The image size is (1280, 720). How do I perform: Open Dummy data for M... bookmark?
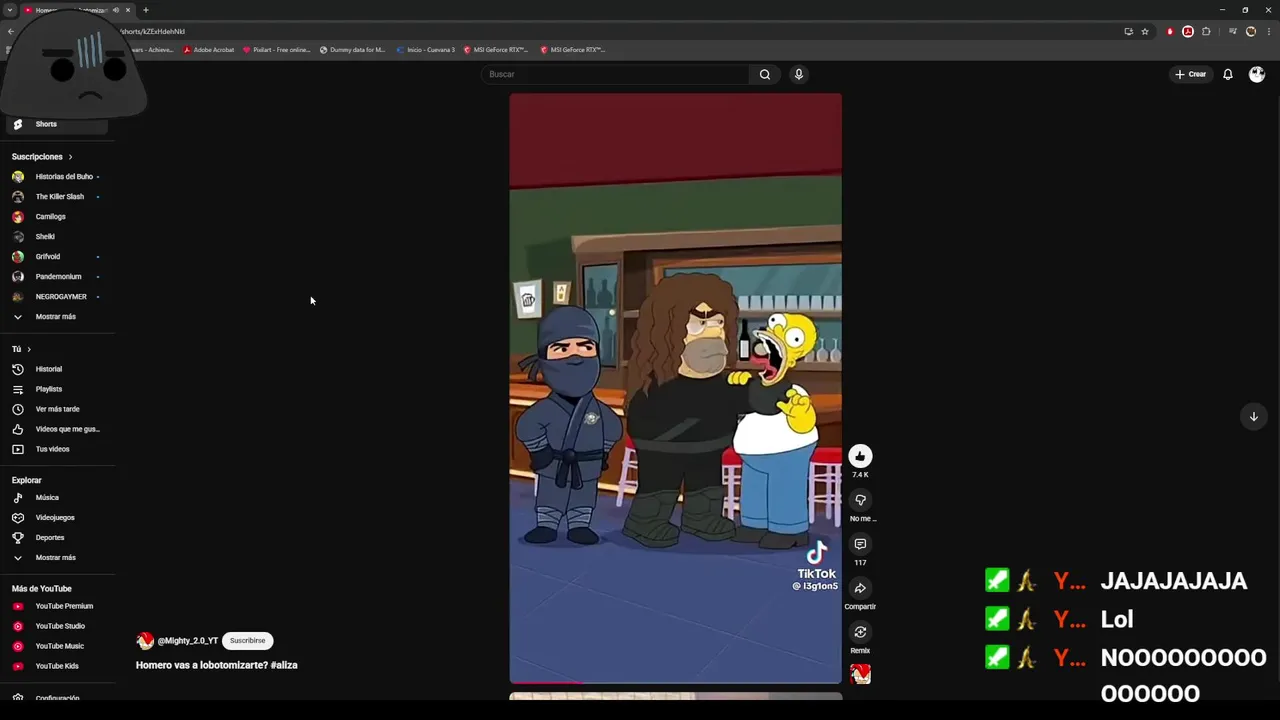[x=352, y=49]
